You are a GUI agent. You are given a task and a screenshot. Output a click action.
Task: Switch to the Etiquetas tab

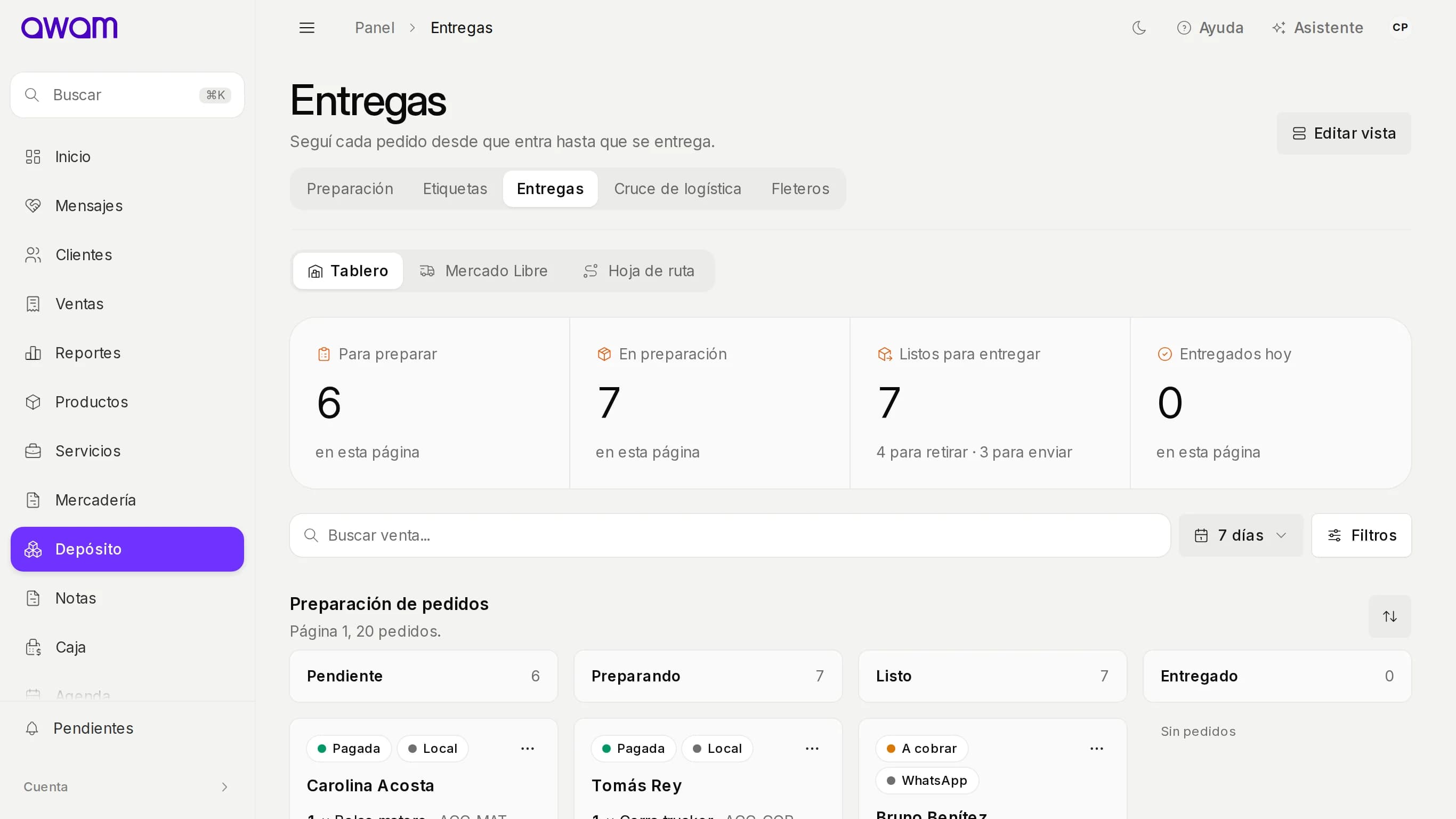(455, 188)
